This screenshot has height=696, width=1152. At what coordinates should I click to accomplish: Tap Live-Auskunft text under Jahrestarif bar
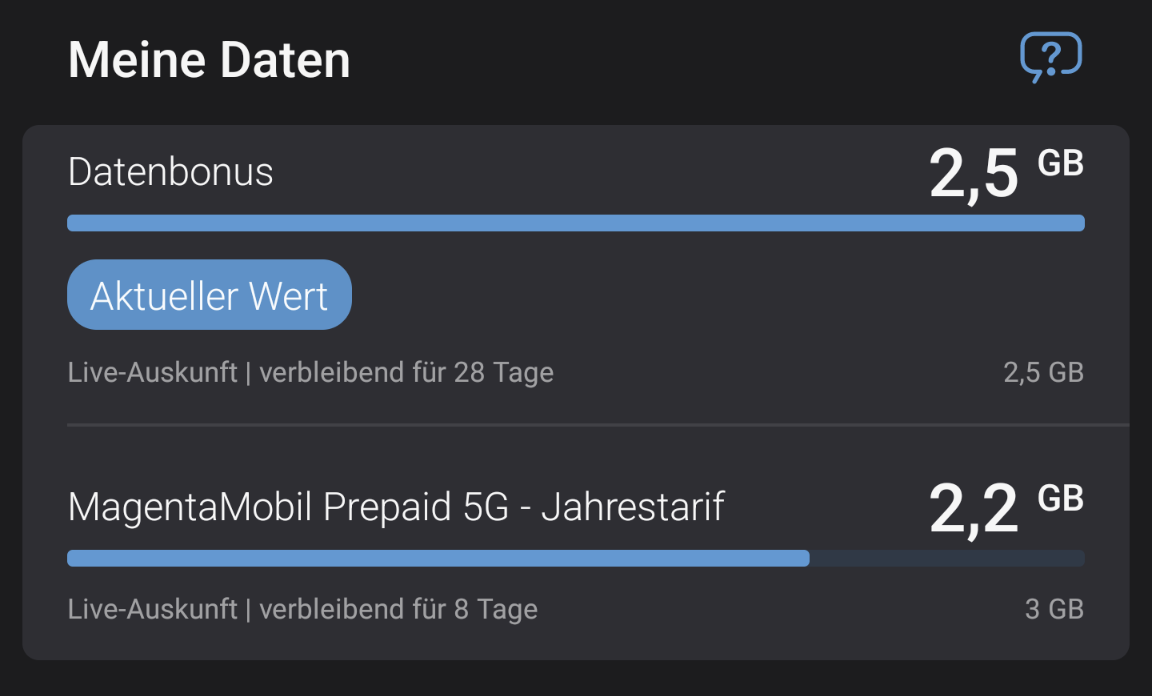152,609
